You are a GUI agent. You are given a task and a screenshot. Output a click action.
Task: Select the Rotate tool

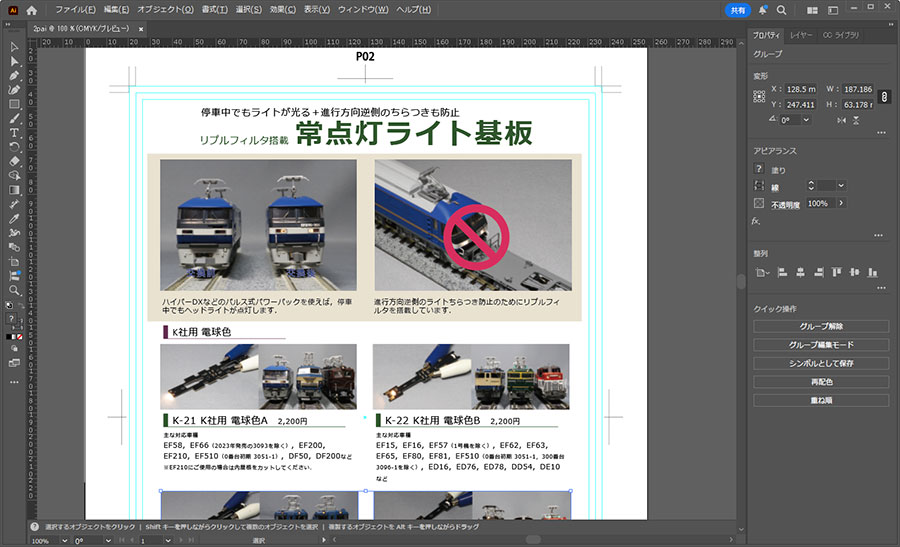coord(14,147)
